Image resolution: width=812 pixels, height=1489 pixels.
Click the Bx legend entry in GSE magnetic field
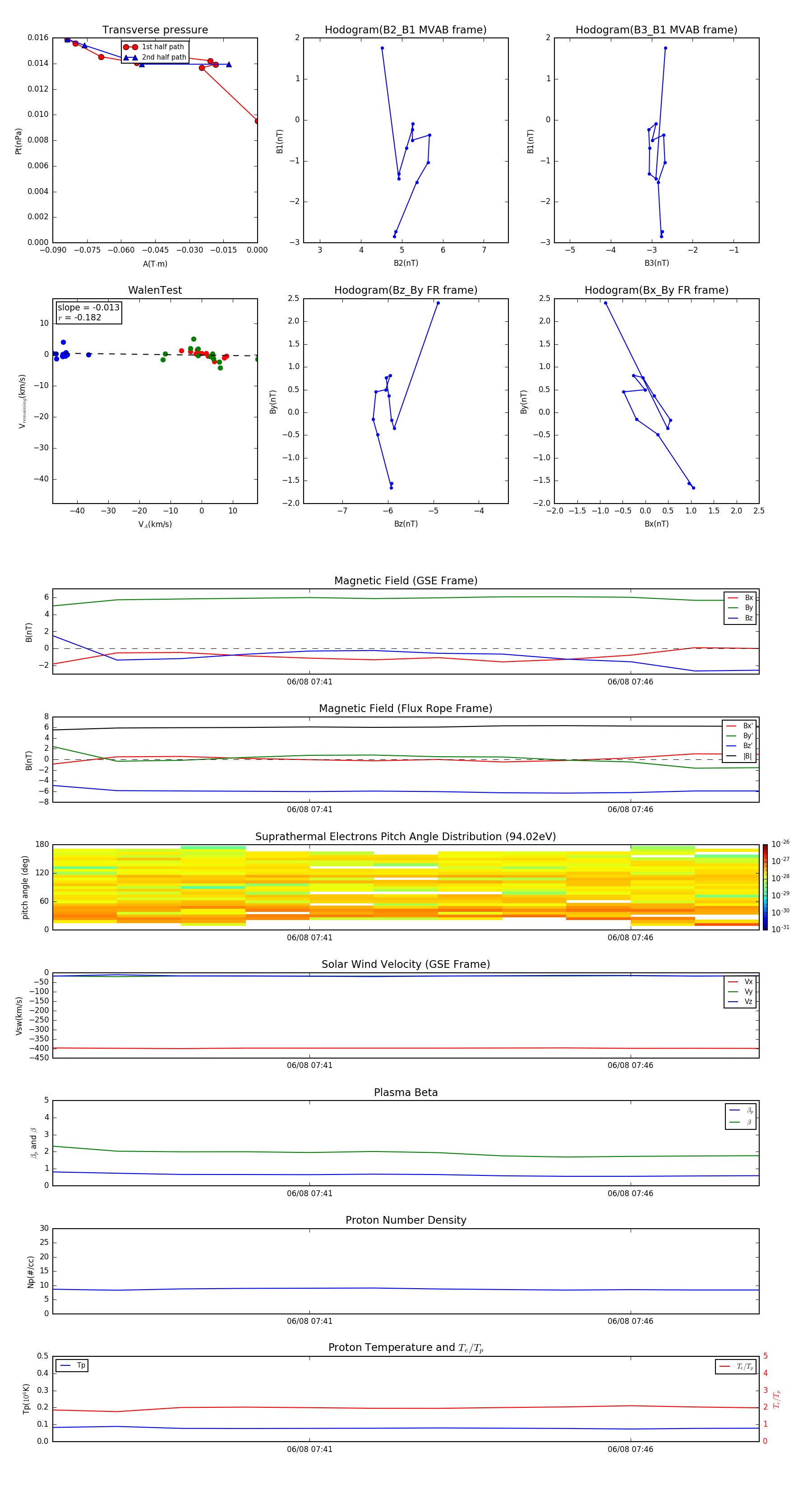740,598
